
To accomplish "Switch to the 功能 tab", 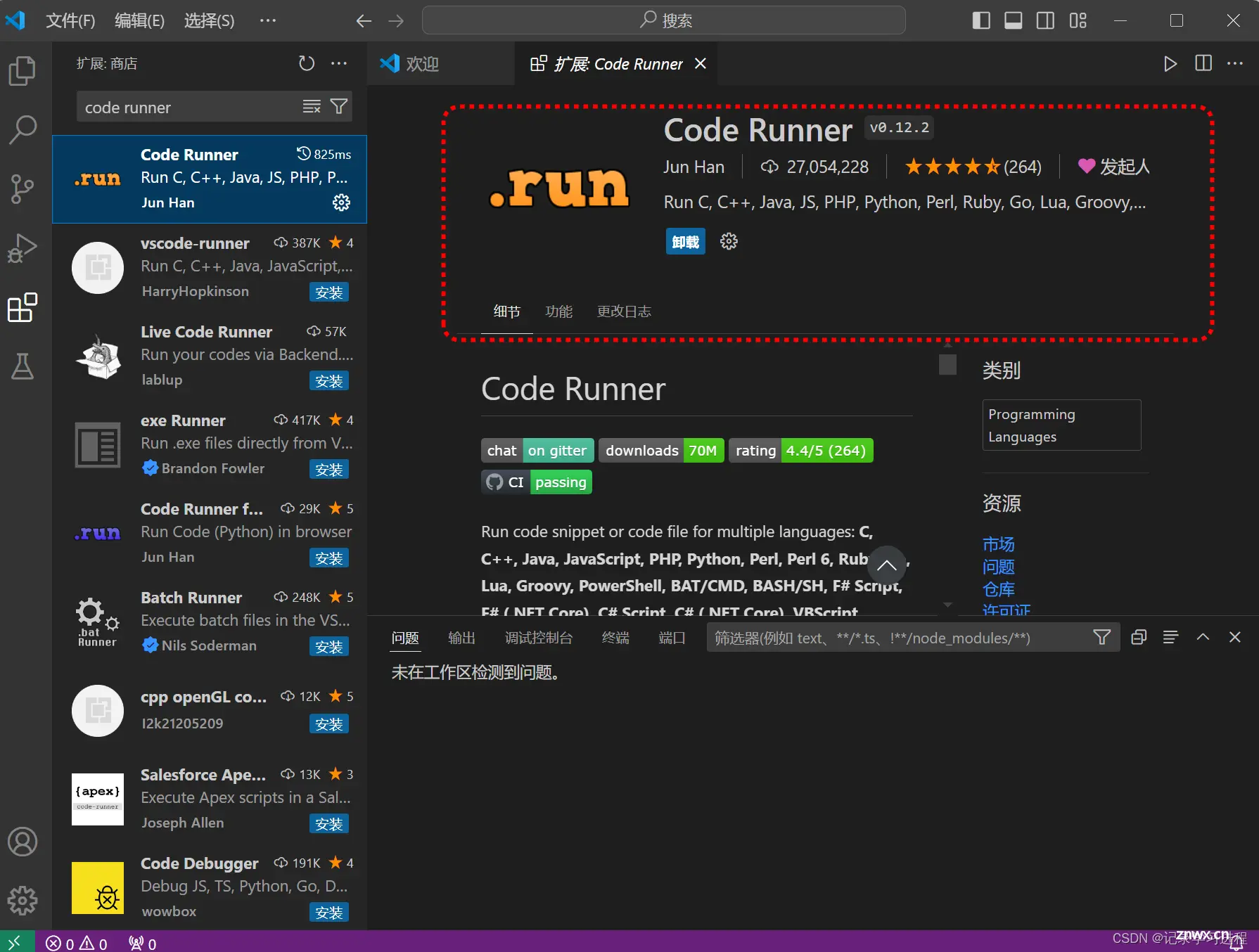I will click(x=559, y=311).
